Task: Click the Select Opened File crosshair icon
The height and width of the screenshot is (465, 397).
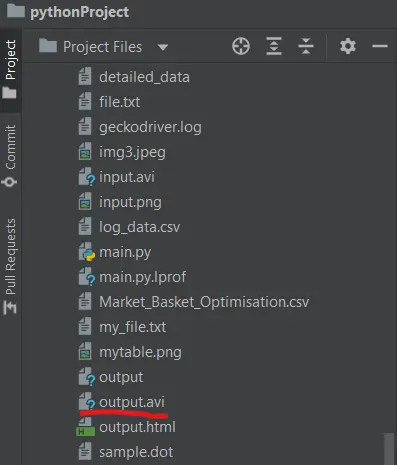Action: tap(241, 46)
